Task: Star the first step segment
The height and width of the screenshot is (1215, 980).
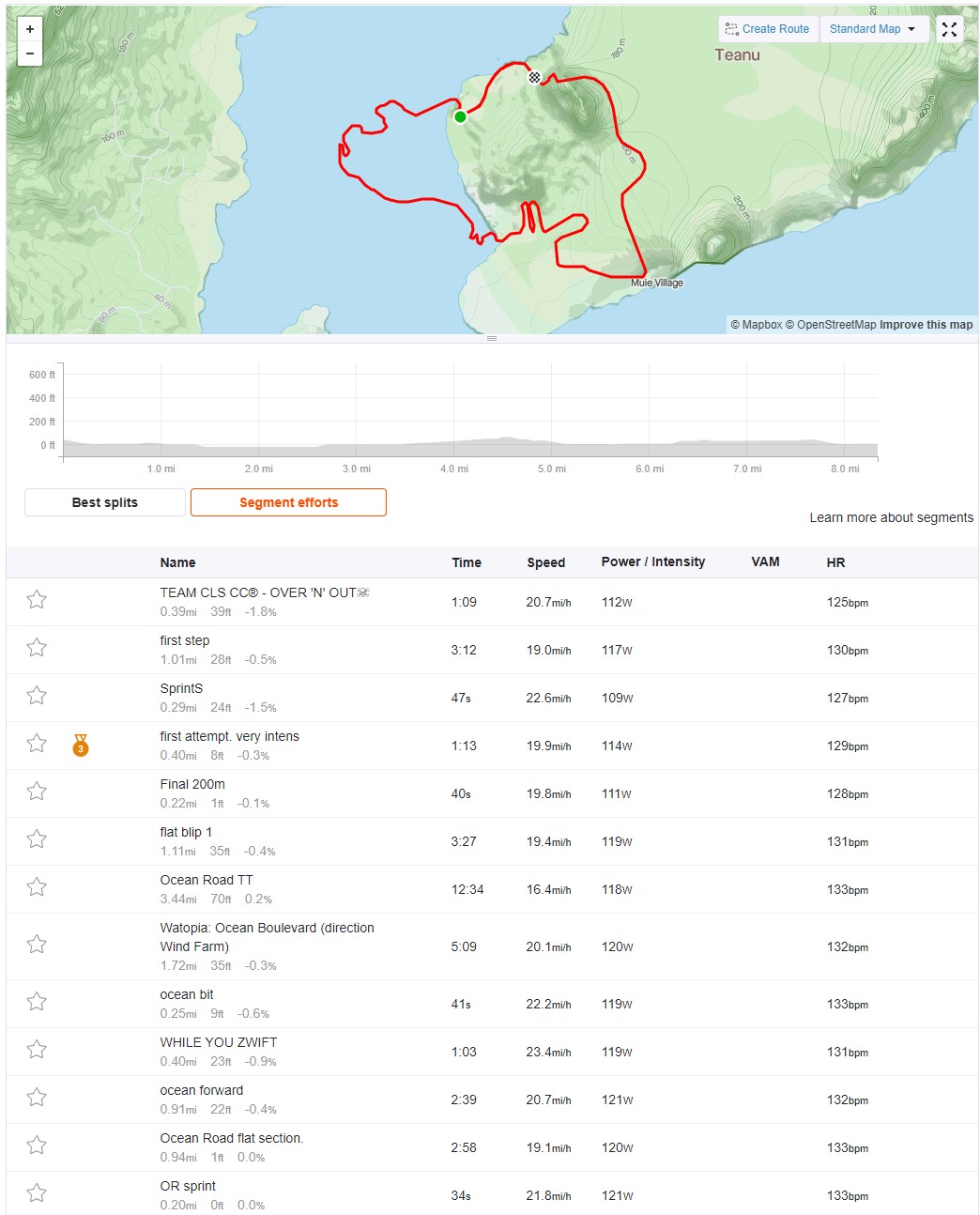Action: tap(37, 647)
